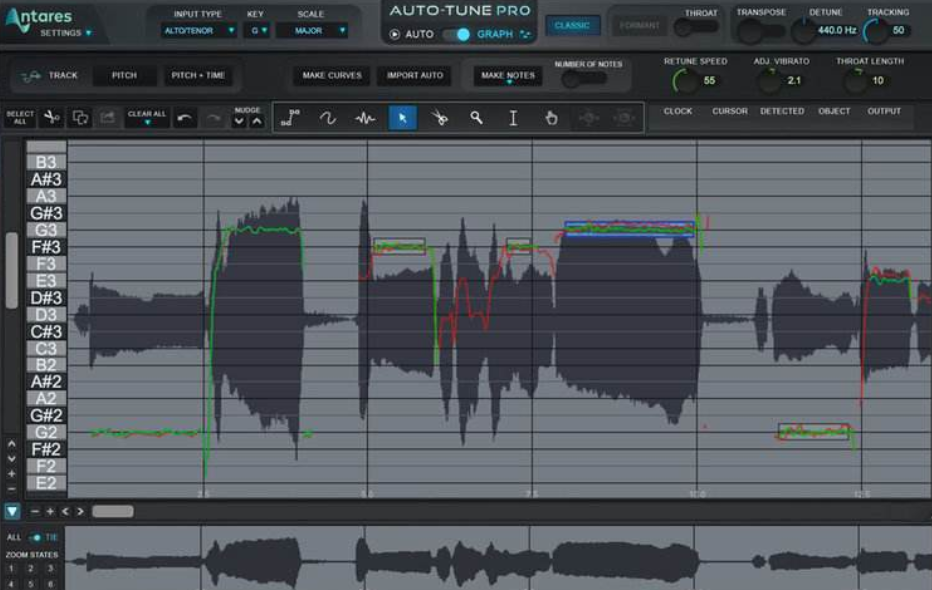Click the Import Auto button

[415, 75]
